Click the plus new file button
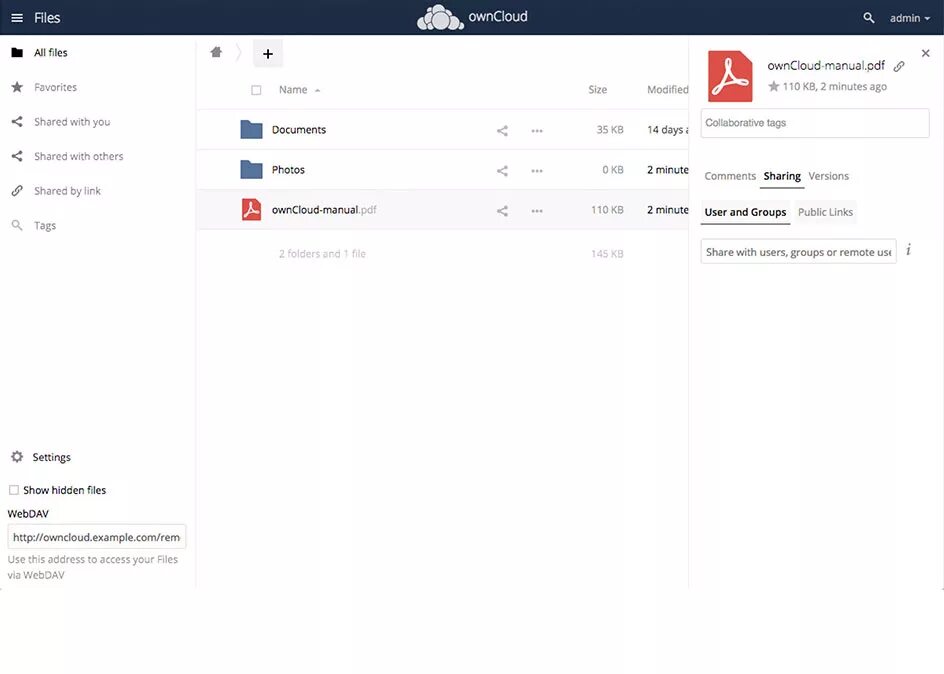 coord(268,54)
